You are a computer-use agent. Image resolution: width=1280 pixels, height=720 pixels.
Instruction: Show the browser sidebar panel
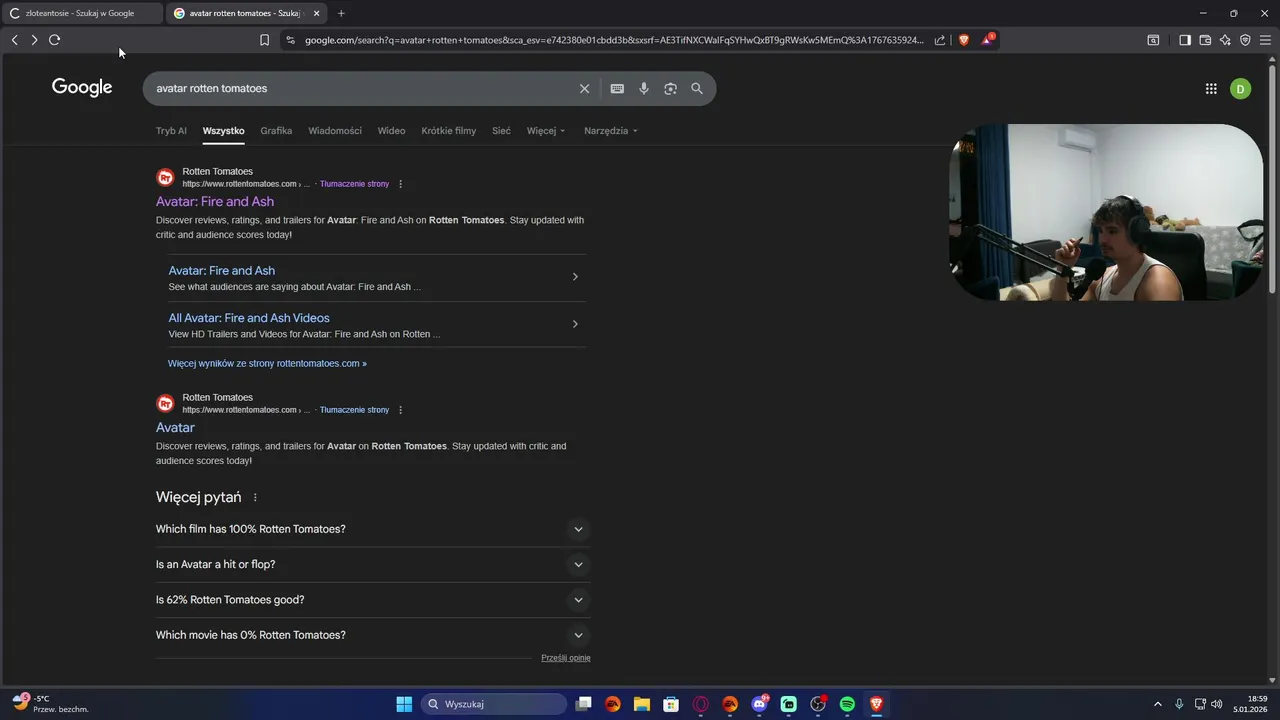click(1185, 40)
